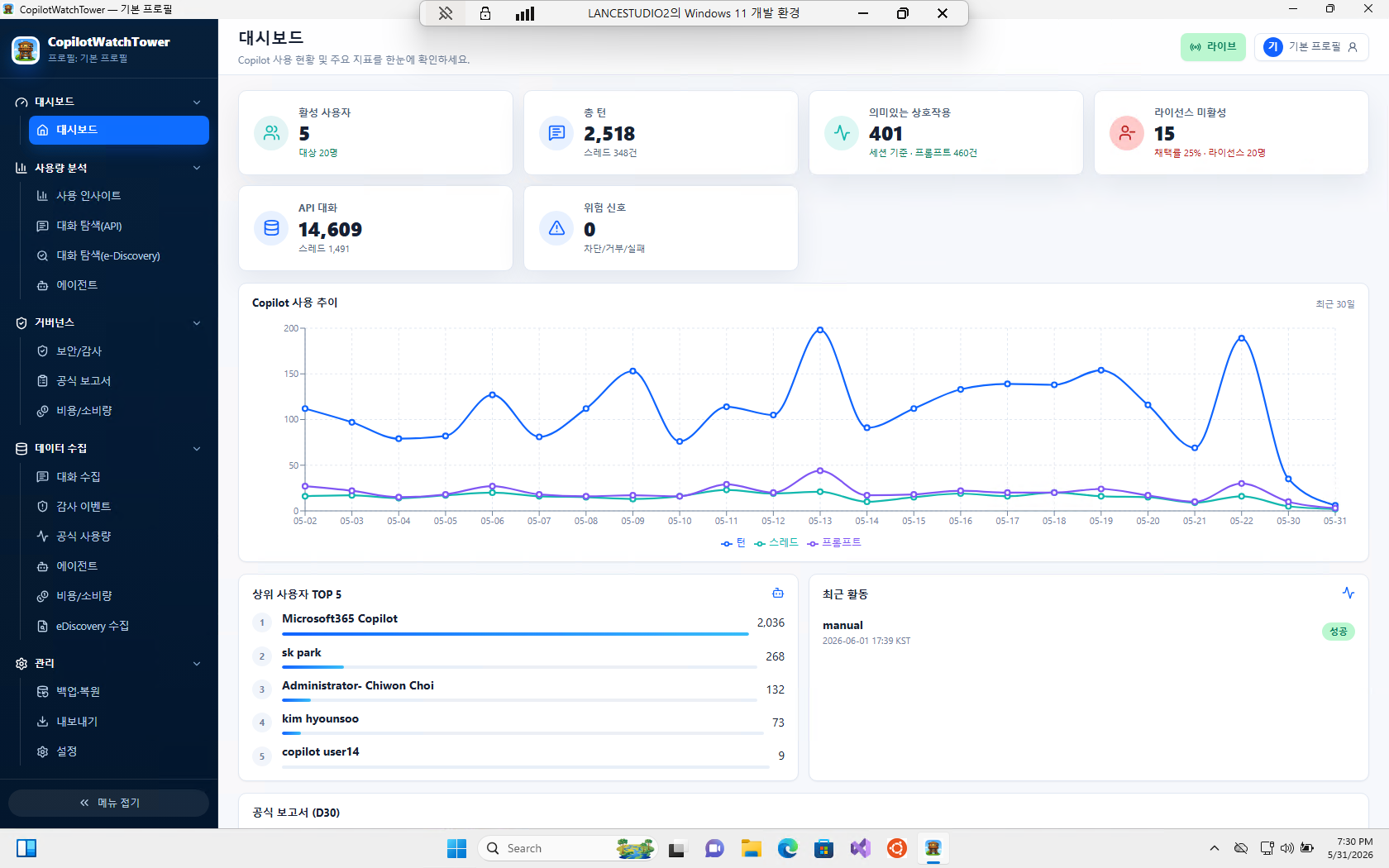This screenshot has width=1389, height=868.
Task: Toggle the 턴 series in chart legend
Action: 733,543
